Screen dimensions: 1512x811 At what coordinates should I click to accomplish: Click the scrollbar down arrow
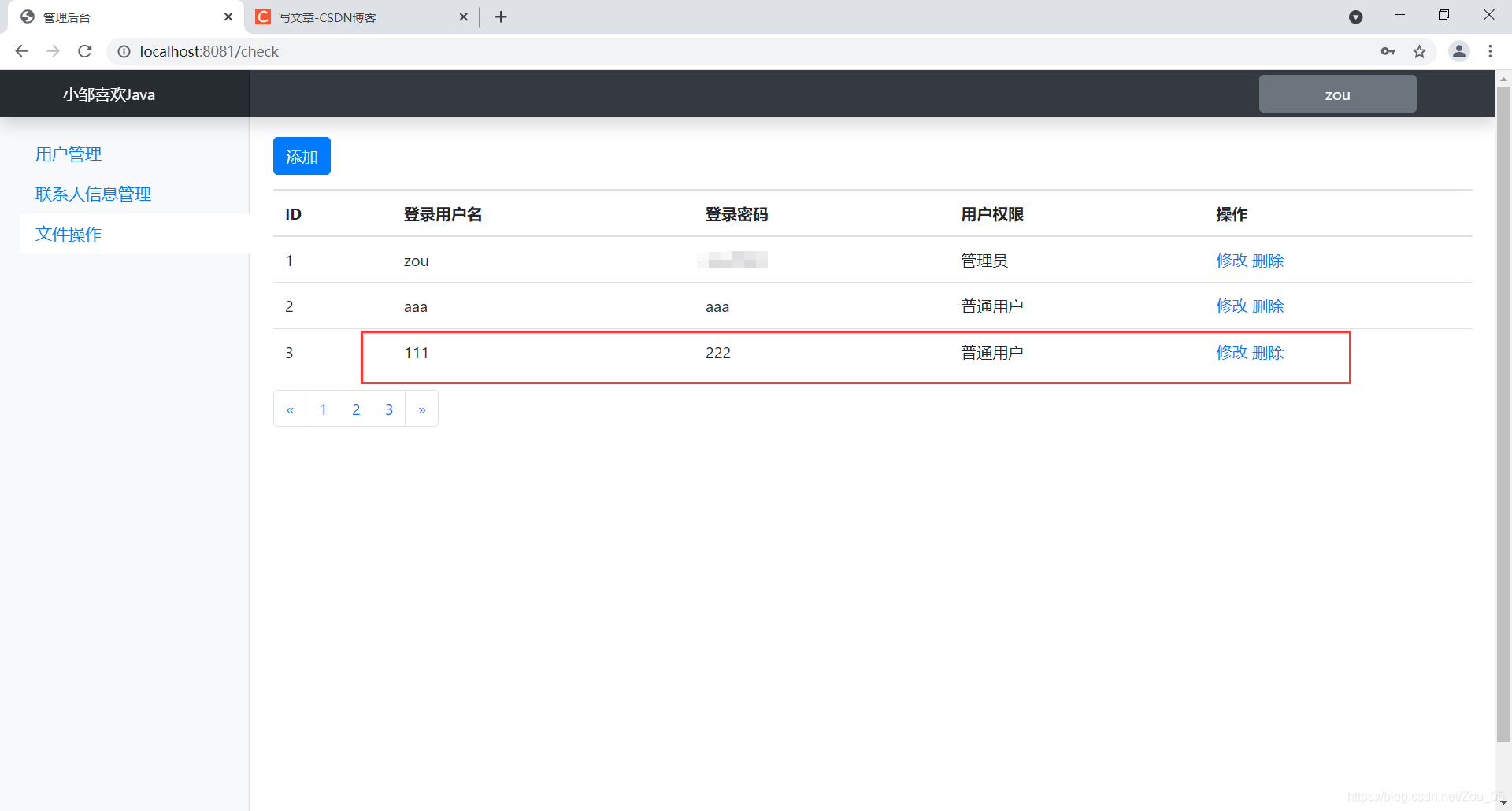point(1503,802)
